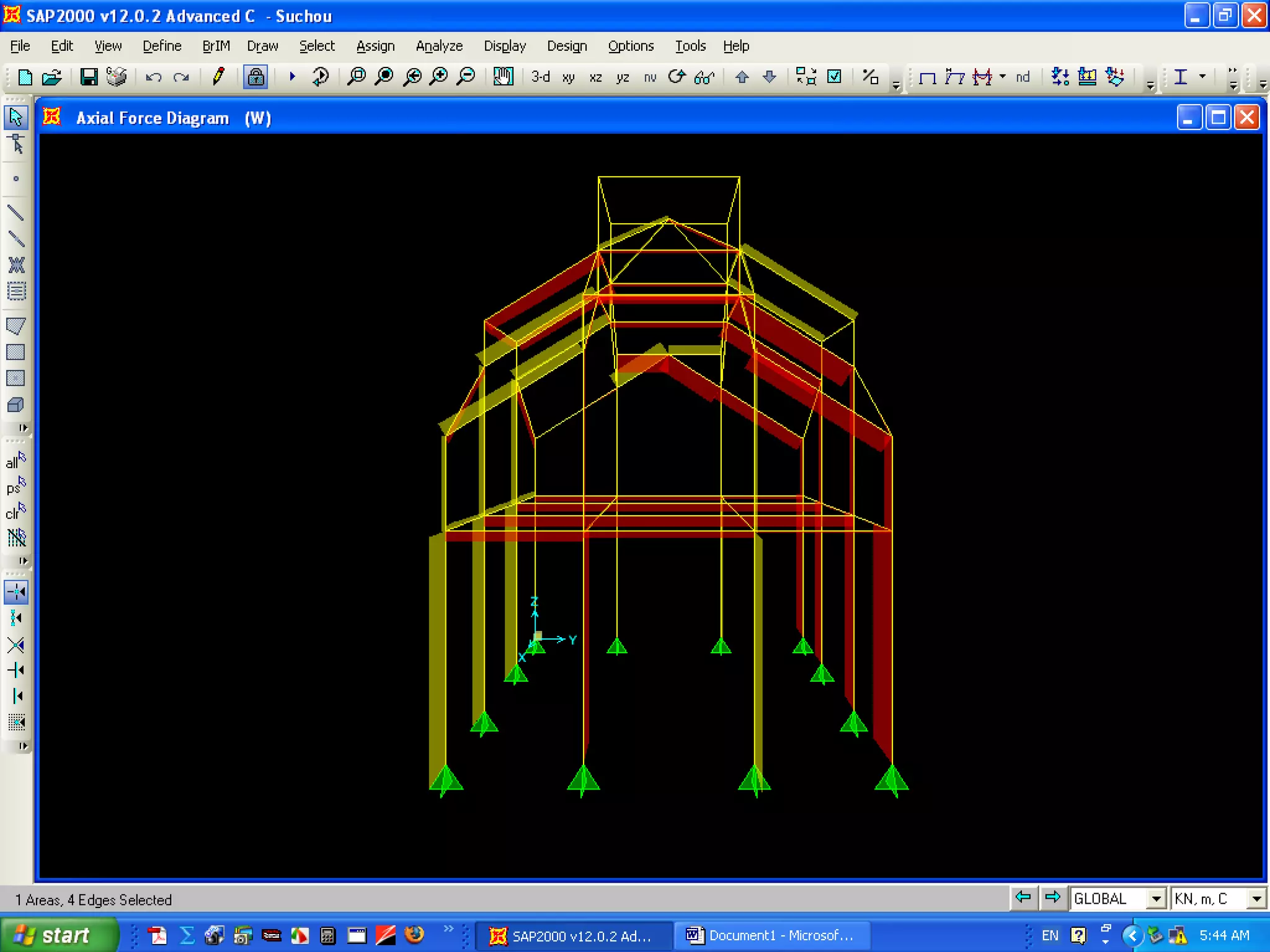Screen dimensions: 1270x952
Task: Switch to the xy plane view
Action: click(x=569, y=77)
